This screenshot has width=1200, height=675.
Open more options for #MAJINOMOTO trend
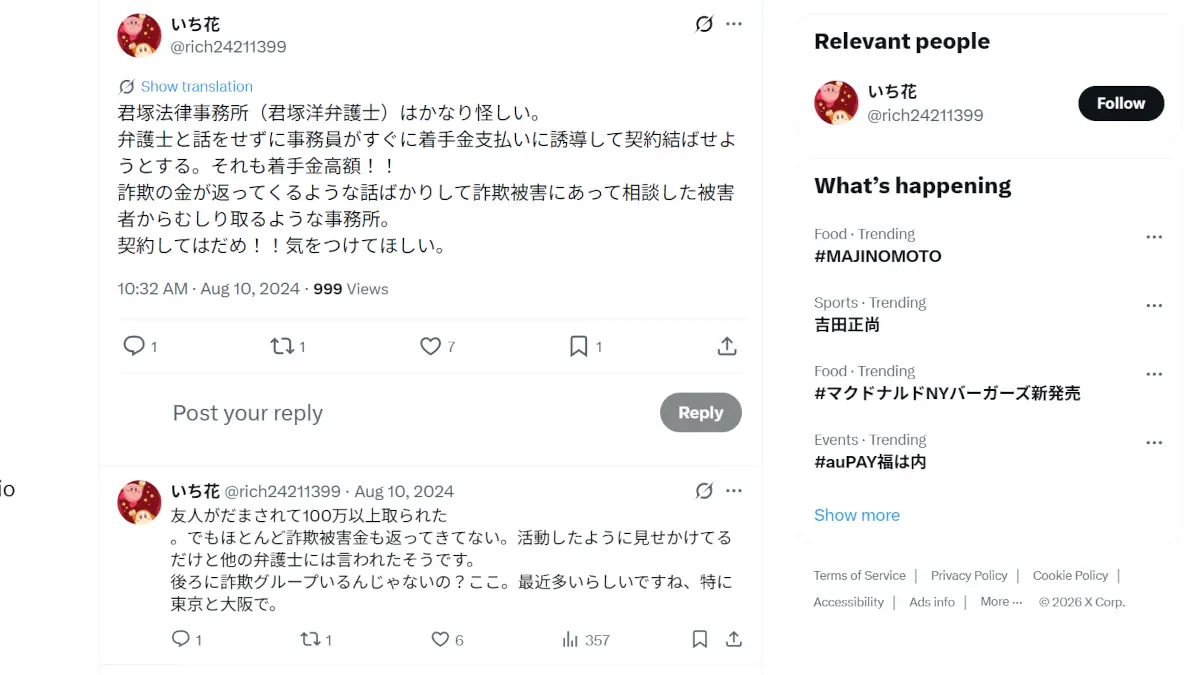(x=1154, y=237)
